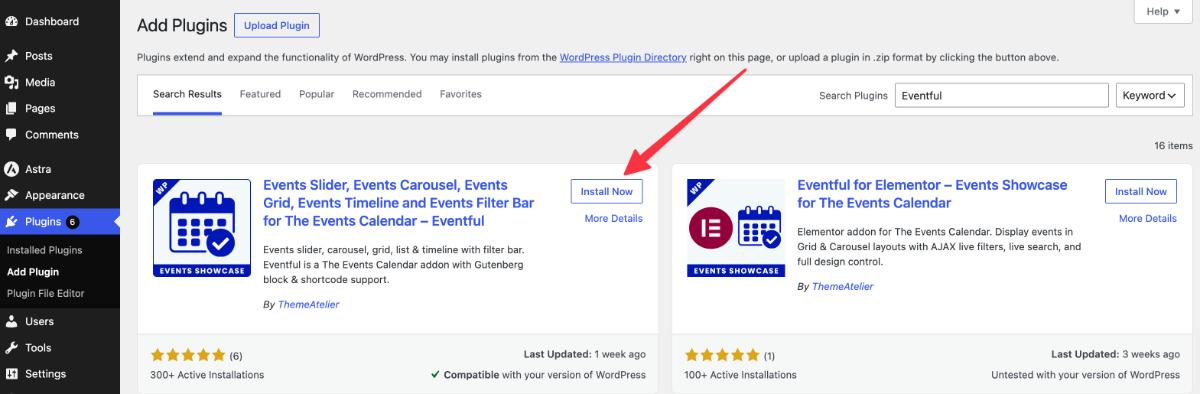
Task: Open More Details for Eventful for Elementor
Action: tap(1148, 218)
